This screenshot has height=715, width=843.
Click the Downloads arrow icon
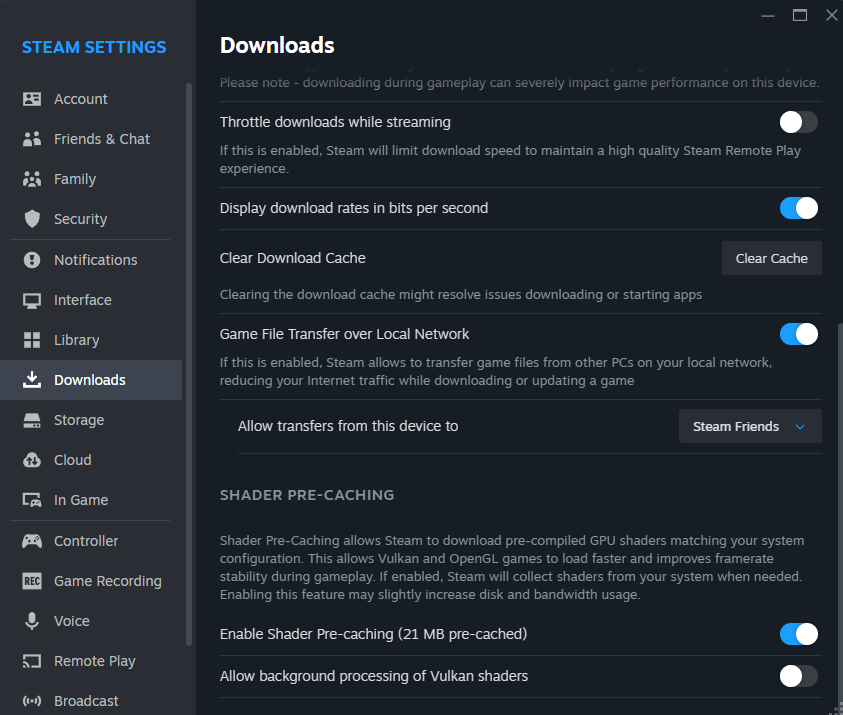32,380
